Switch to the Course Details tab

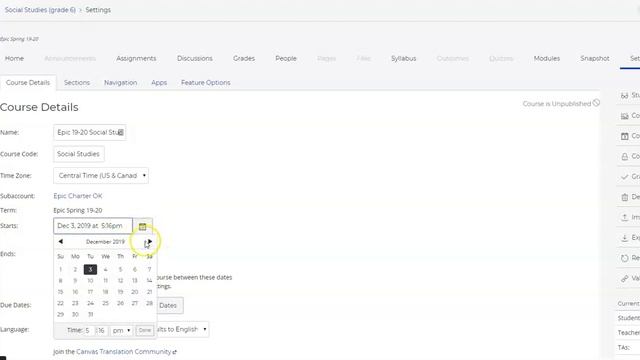28,82
